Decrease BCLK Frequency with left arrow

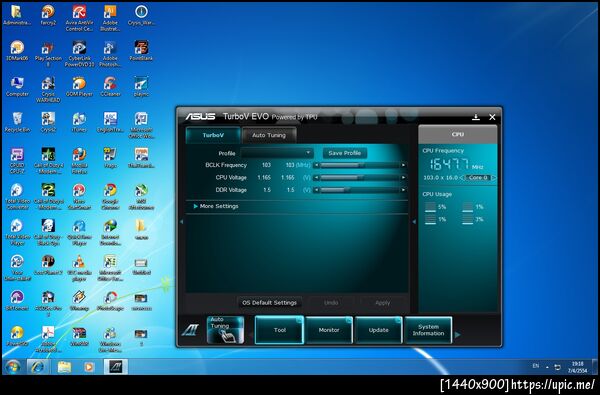click(316, 165)
